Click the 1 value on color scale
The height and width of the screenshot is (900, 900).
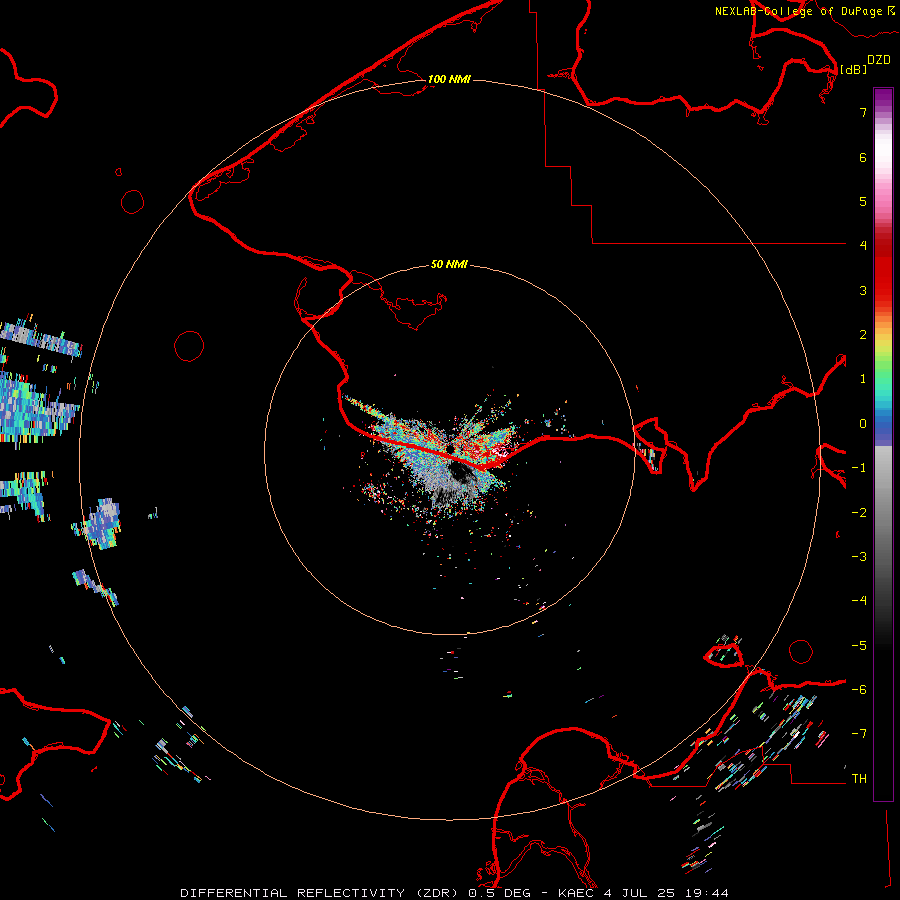pyautogui.click(x=863, y=379)
